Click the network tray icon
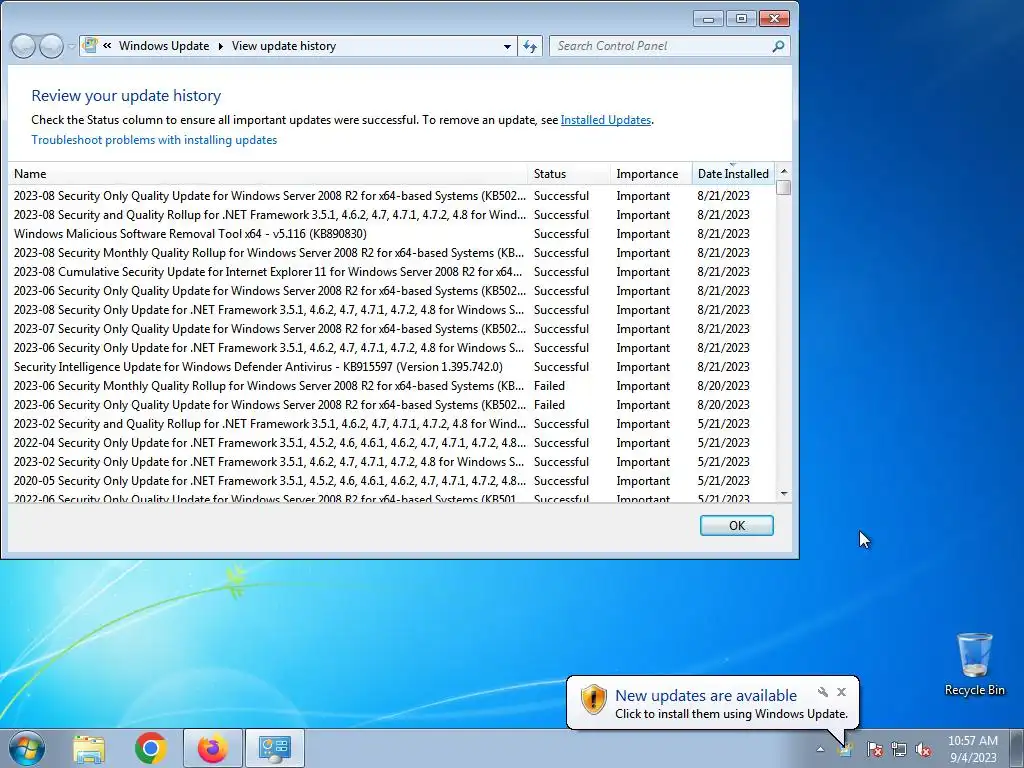This screenshot has width=1024, height=768. pos(899,749)
